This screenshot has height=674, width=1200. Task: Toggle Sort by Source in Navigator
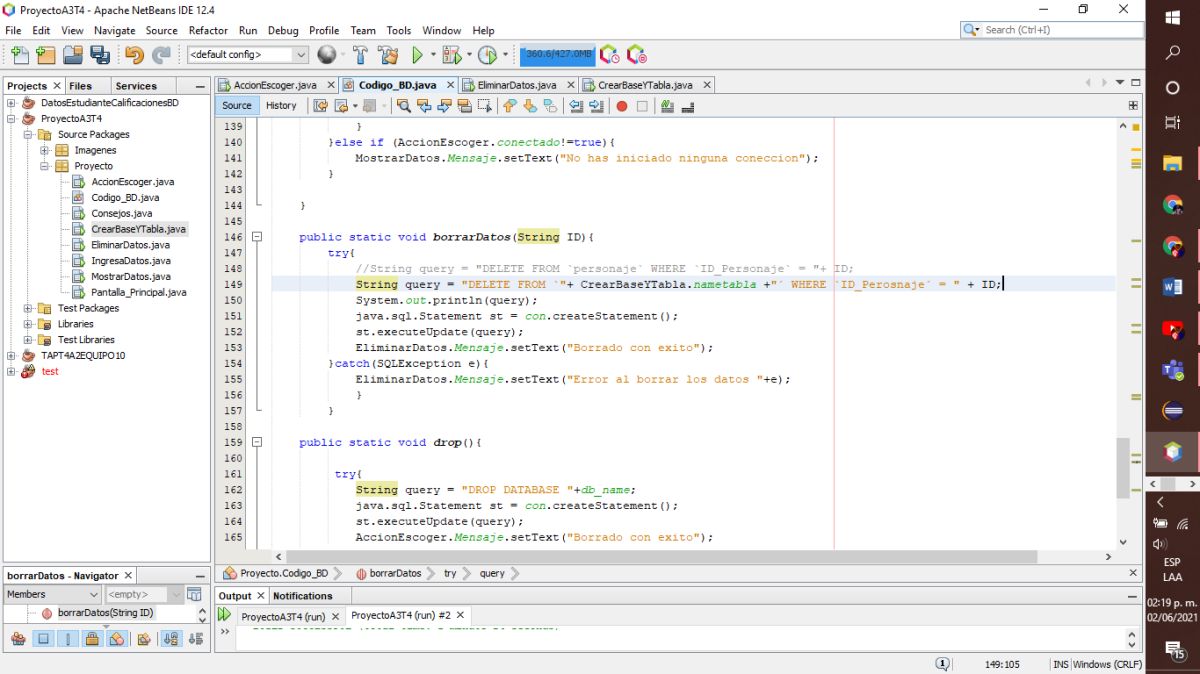[196, 638]
